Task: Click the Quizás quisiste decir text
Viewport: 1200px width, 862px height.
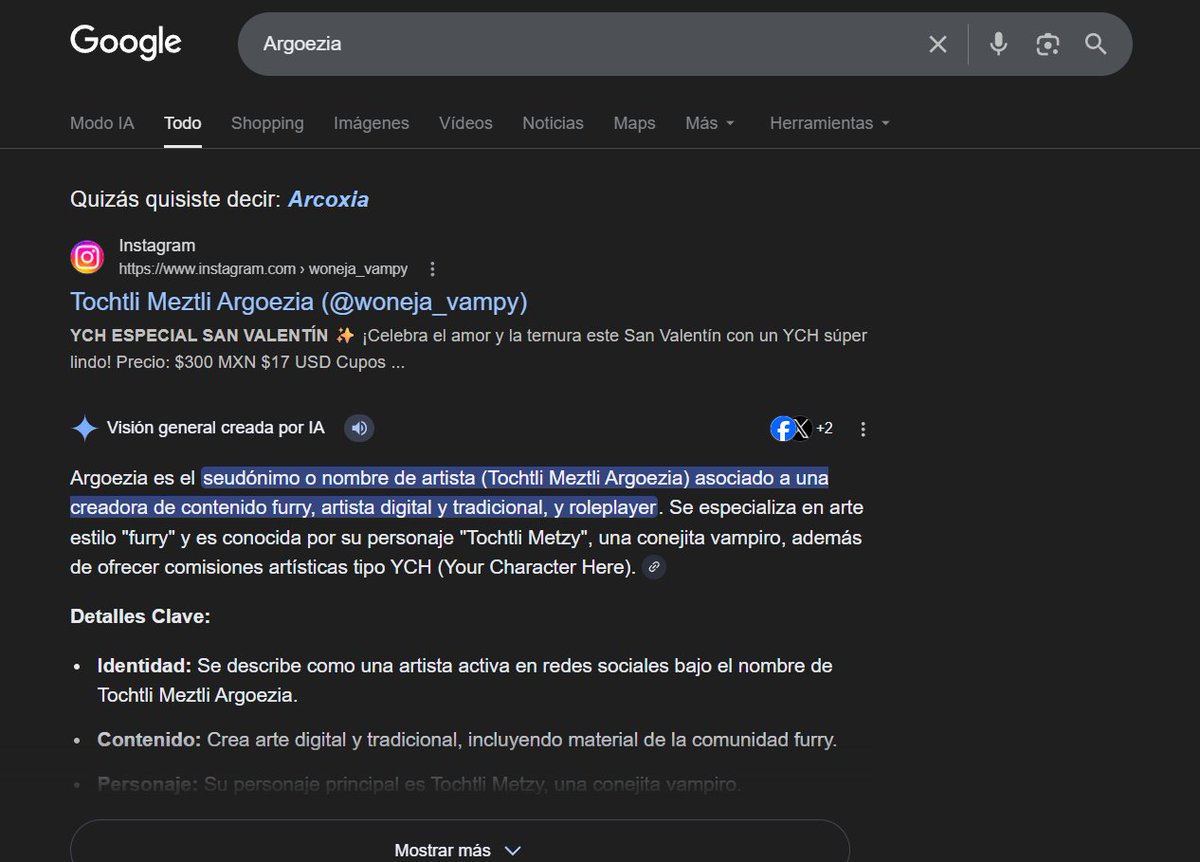Action: click(175, 199)
